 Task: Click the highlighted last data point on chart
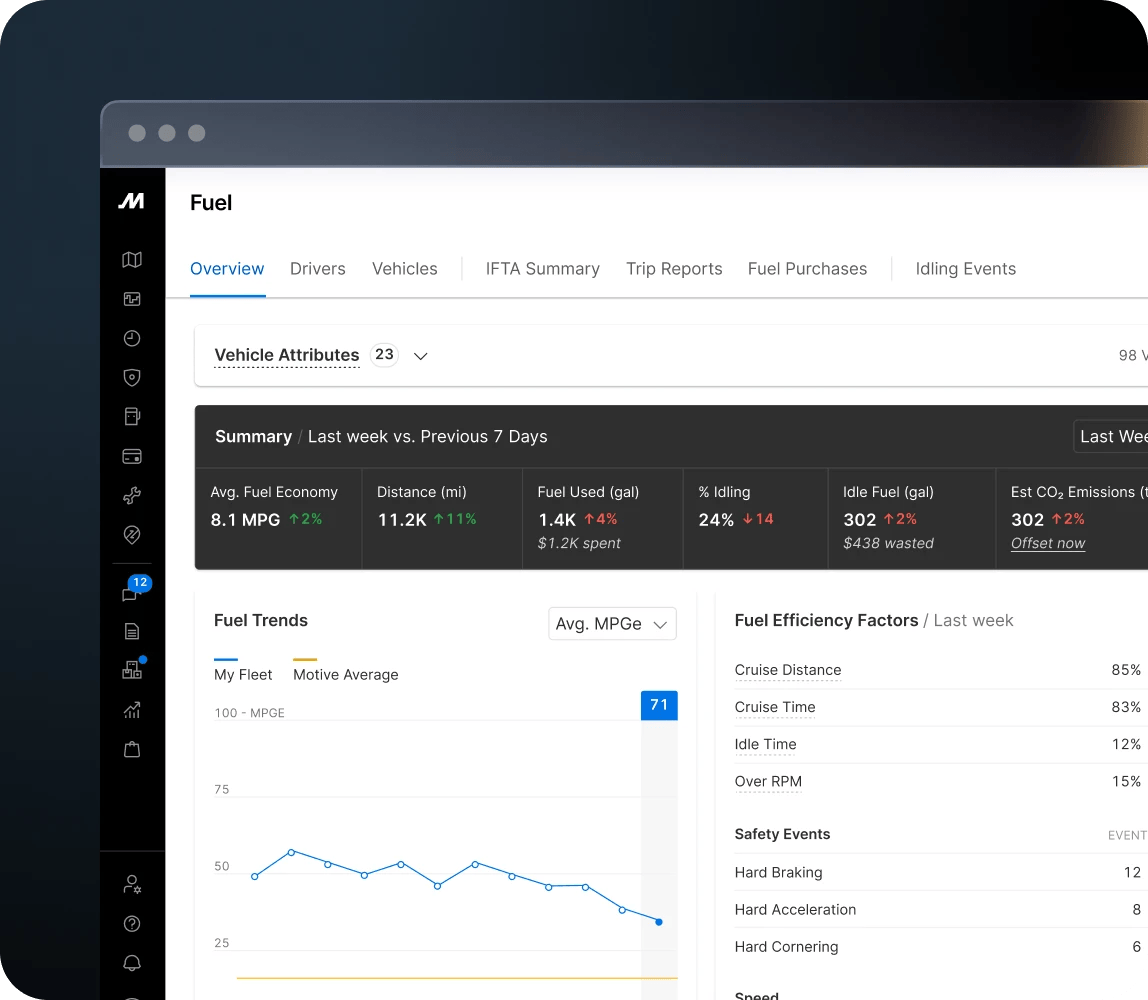(x=659, y=922)
